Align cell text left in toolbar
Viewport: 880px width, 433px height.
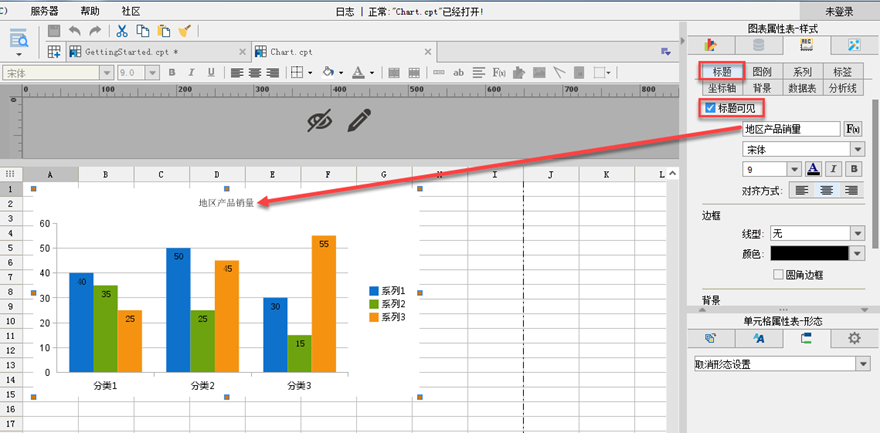pos(237,72)
